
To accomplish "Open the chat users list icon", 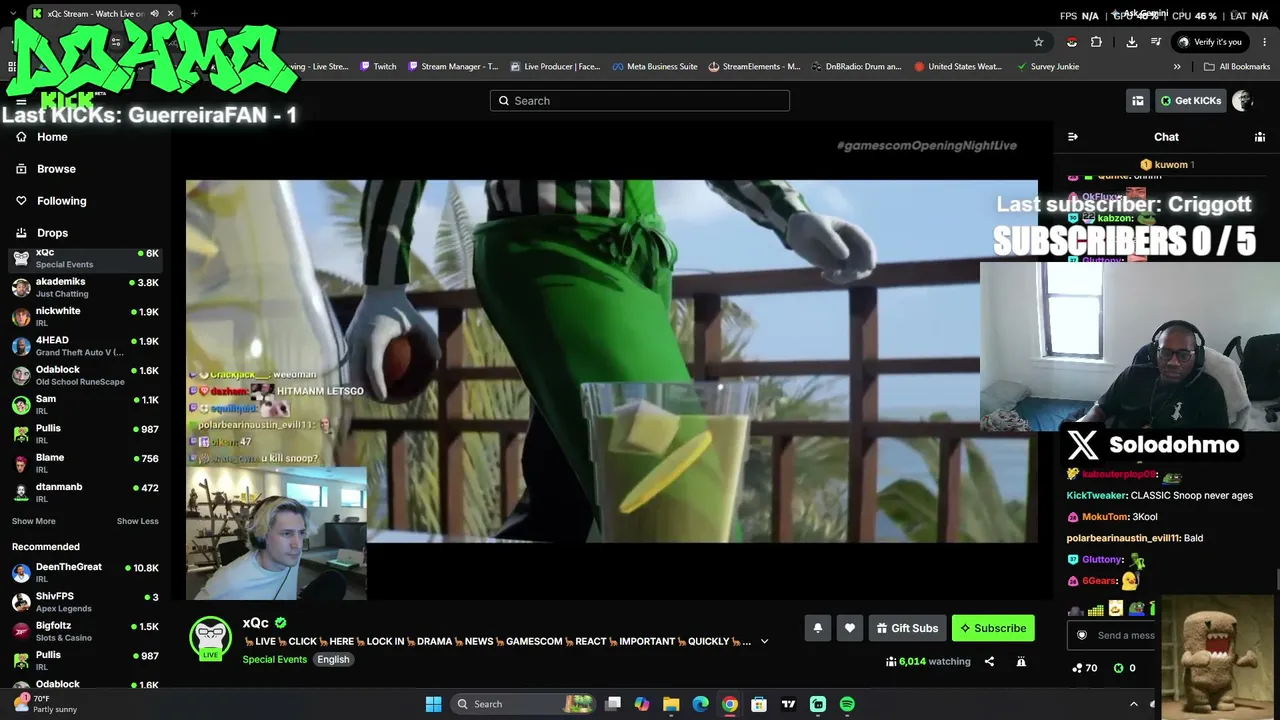I will pos(1260,137).
